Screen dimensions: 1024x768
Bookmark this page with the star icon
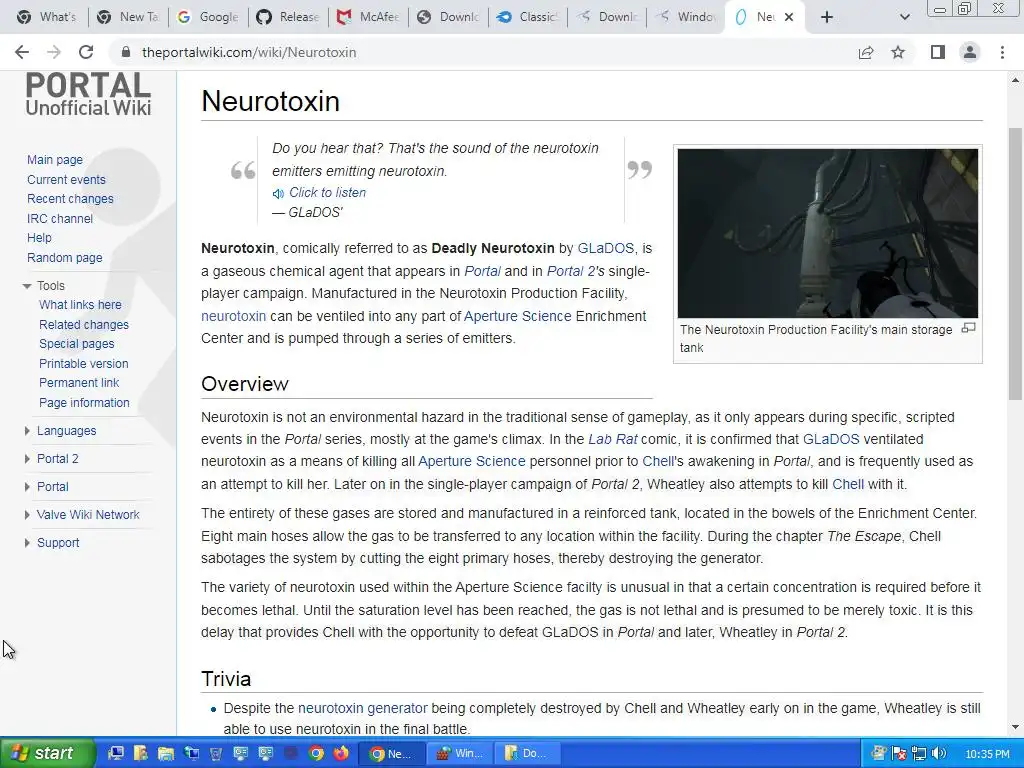click(x=899, y=52)
